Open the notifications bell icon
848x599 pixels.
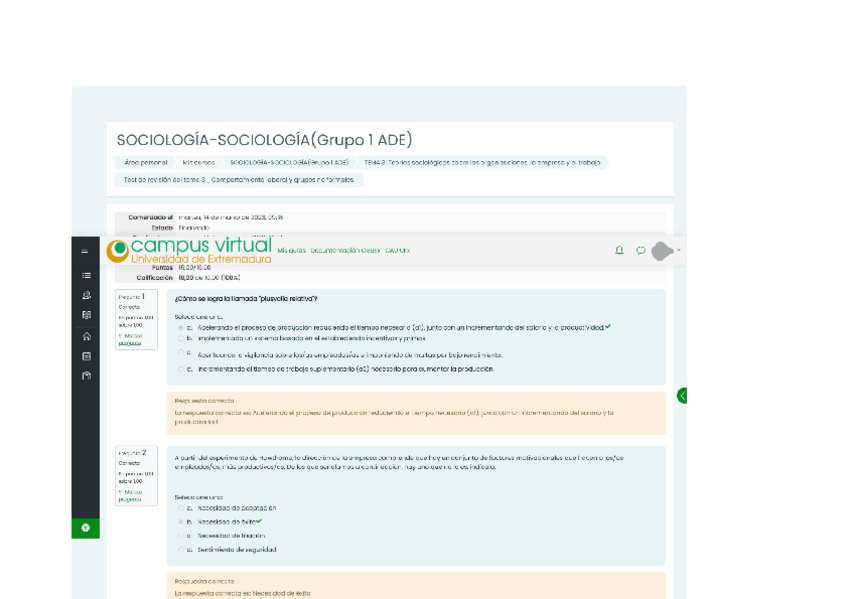619,250
